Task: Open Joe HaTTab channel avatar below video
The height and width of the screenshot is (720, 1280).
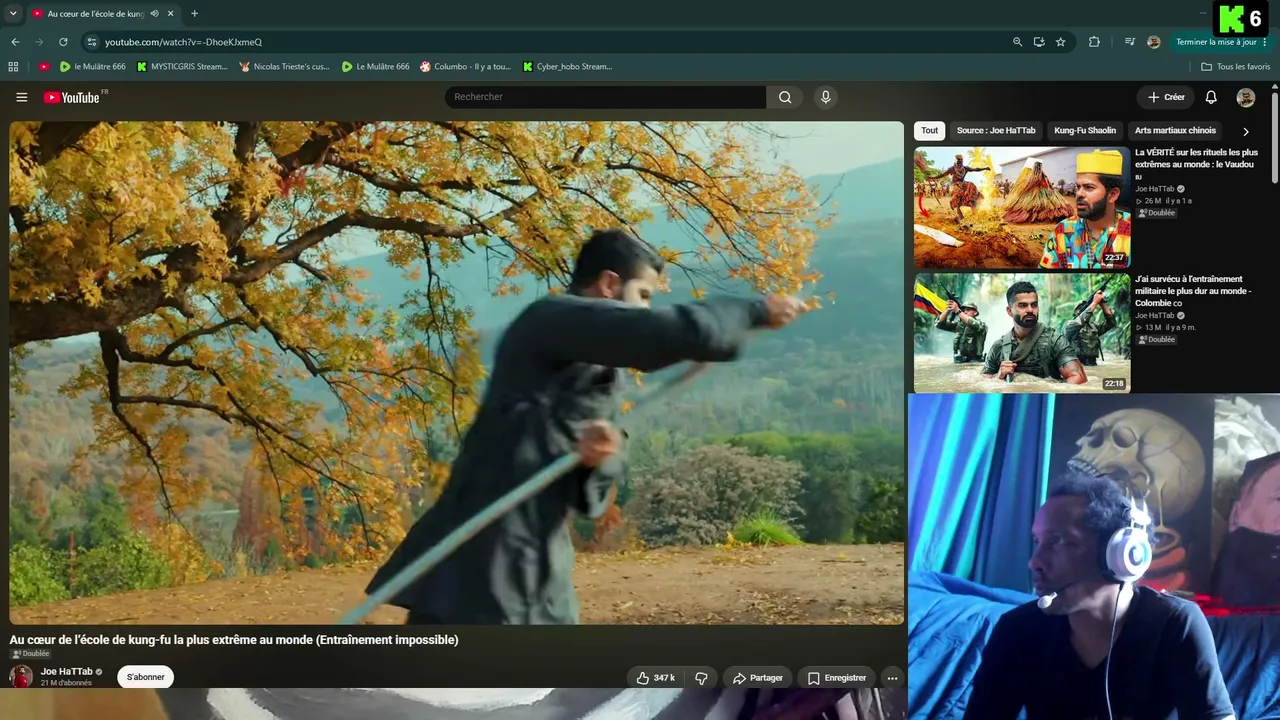Action: tap(21, 677)
